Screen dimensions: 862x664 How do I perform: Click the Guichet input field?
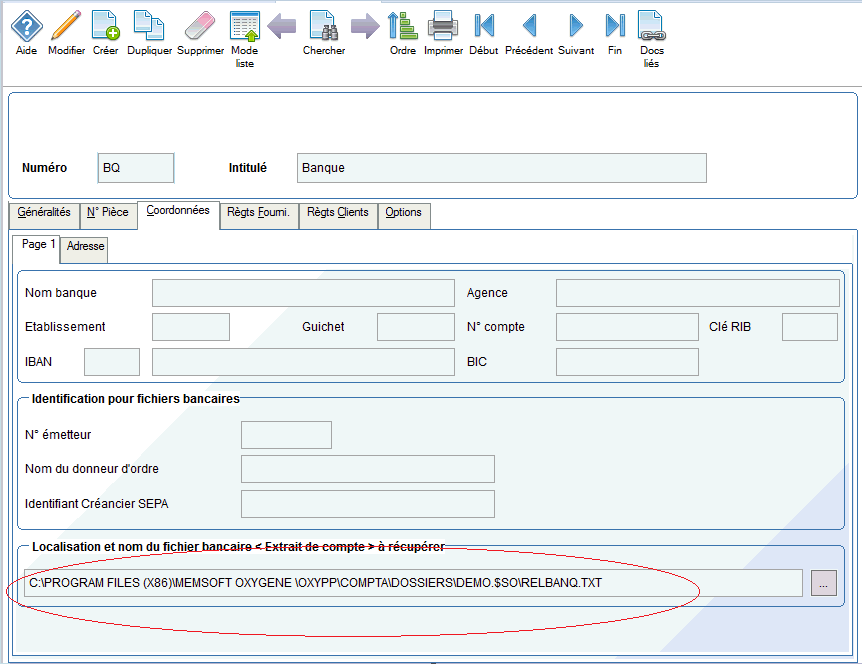tap(416, 327)
